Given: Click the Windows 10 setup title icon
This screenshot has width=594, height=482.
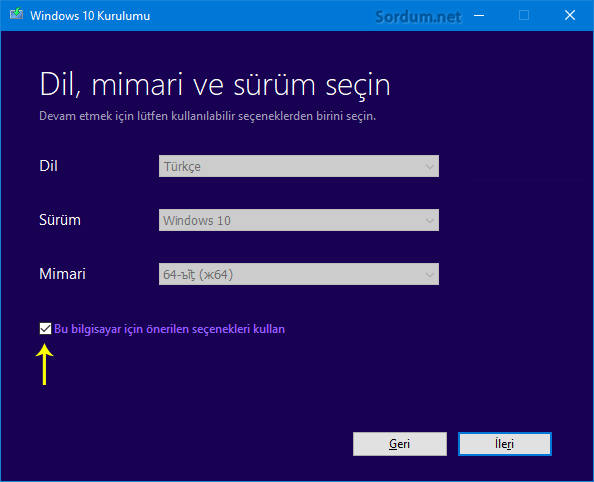Looking at the screenshot, I should click(x=16, y=14).
